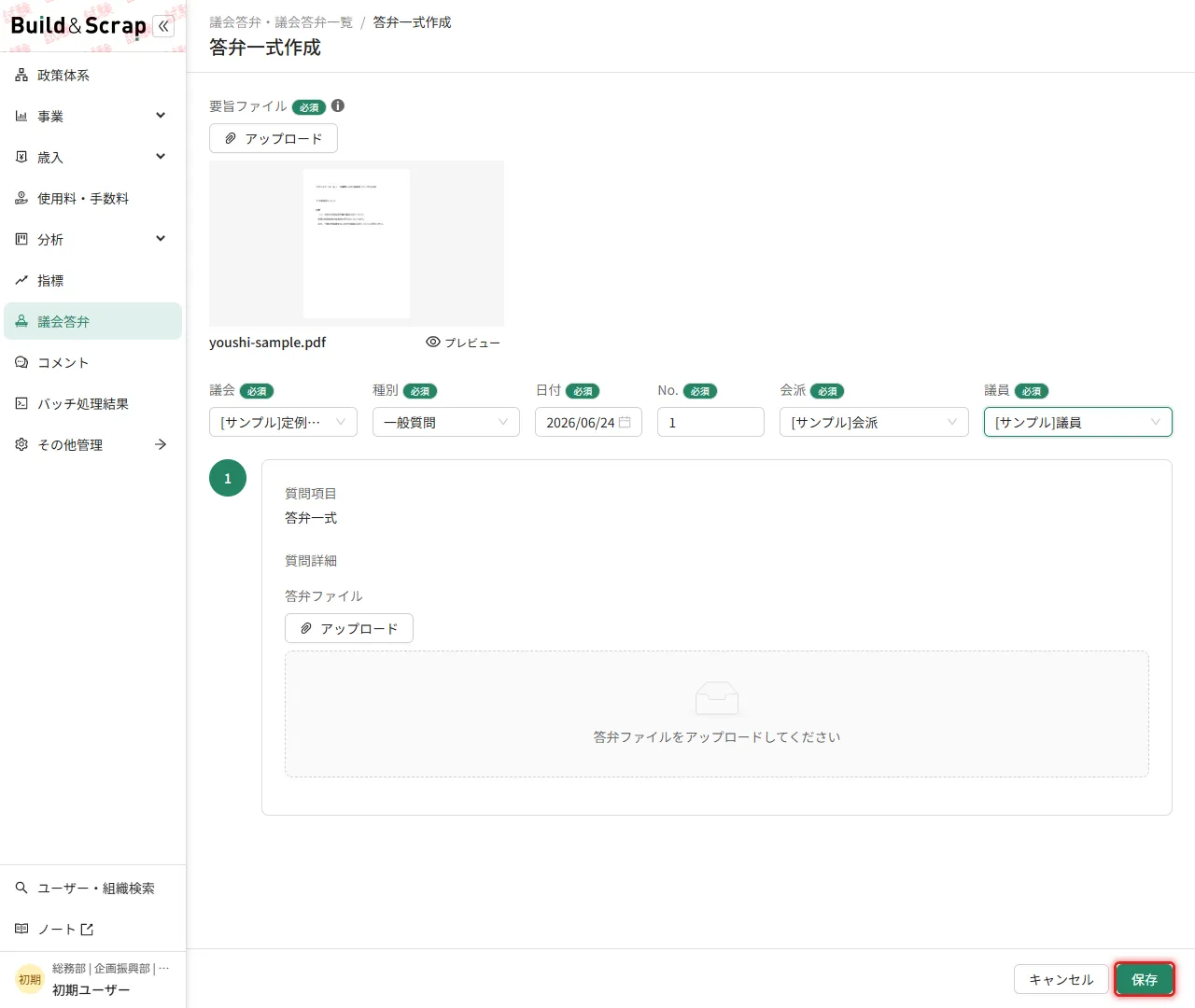
Task: Click the Build&Scrap logo
Action: 78,26
